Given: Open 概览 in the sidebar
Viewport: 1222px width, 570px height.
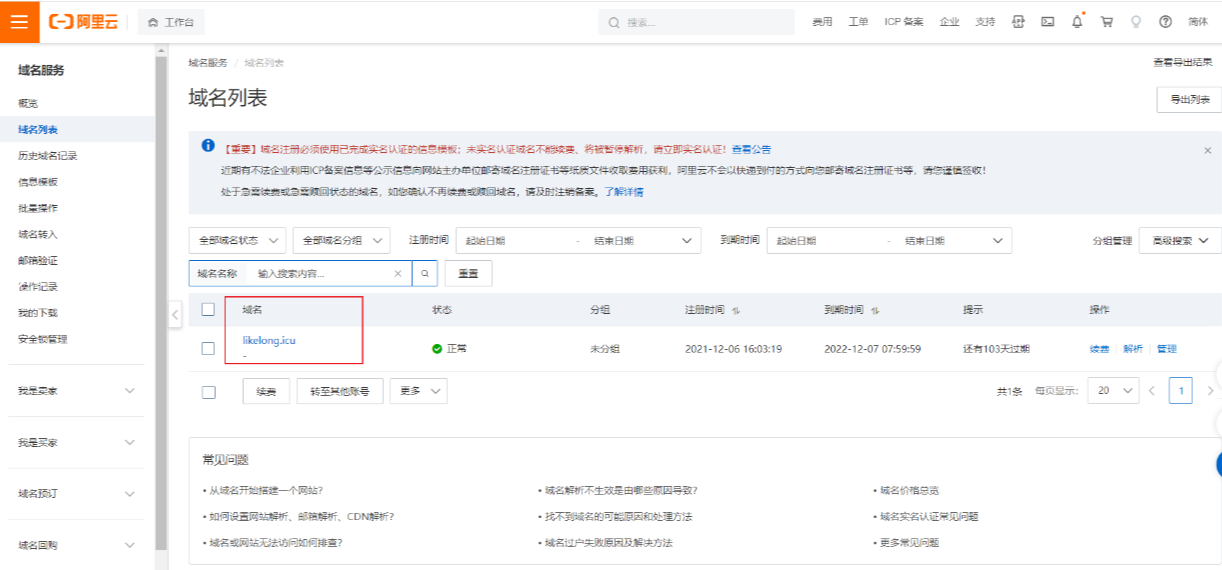Looking at the screenshot, I should [x=28, y=104].
